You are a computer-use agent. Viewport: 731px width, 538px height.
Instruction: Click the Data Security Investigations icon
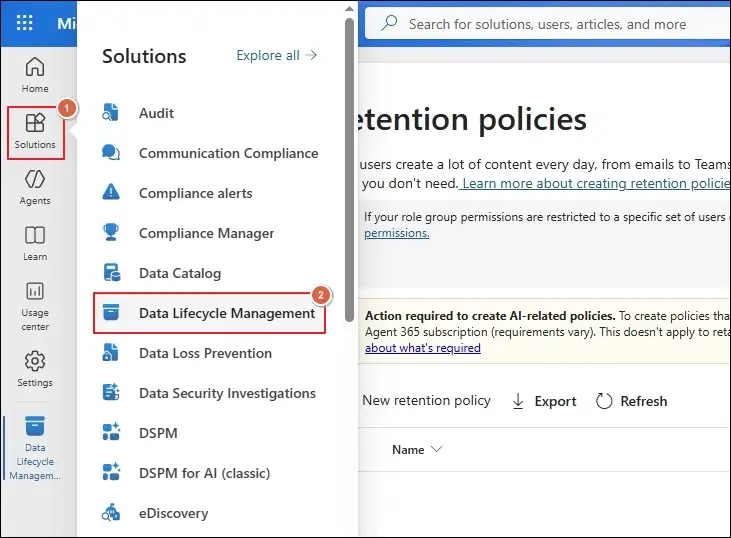click(x=111, y=392)
